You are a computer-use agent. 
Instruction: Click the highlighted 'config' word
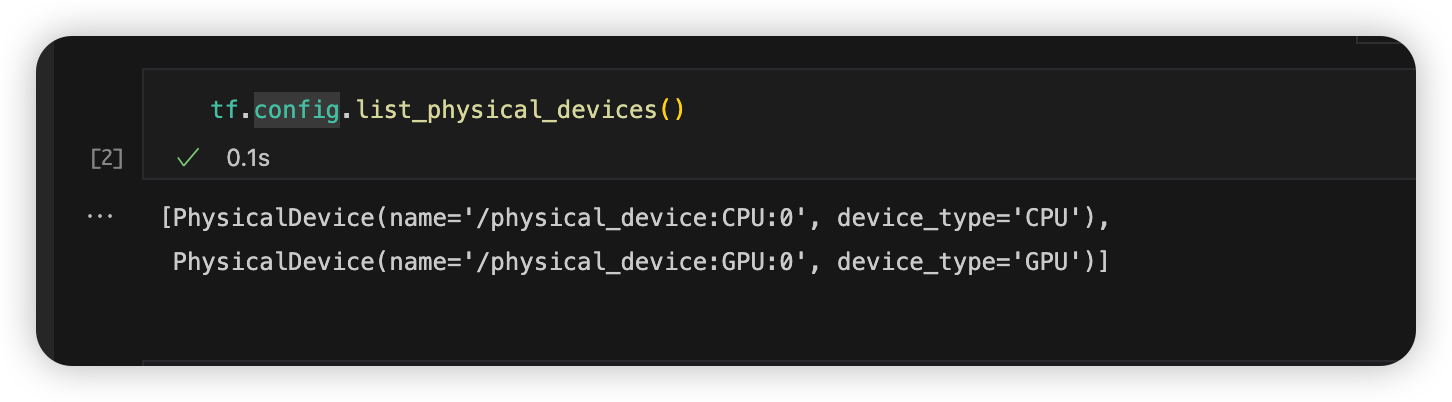coord(296,109)
